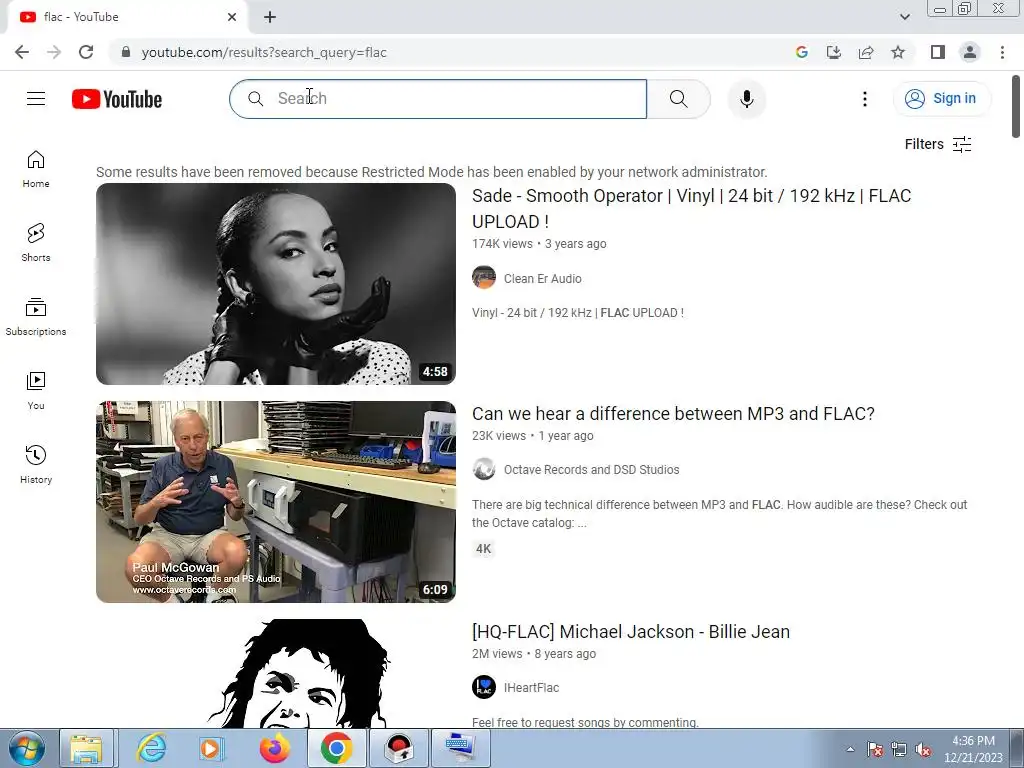This screenshot has height=768, width=1024.
Task: Show hidden system tray icons arrow
Action: 850,749
